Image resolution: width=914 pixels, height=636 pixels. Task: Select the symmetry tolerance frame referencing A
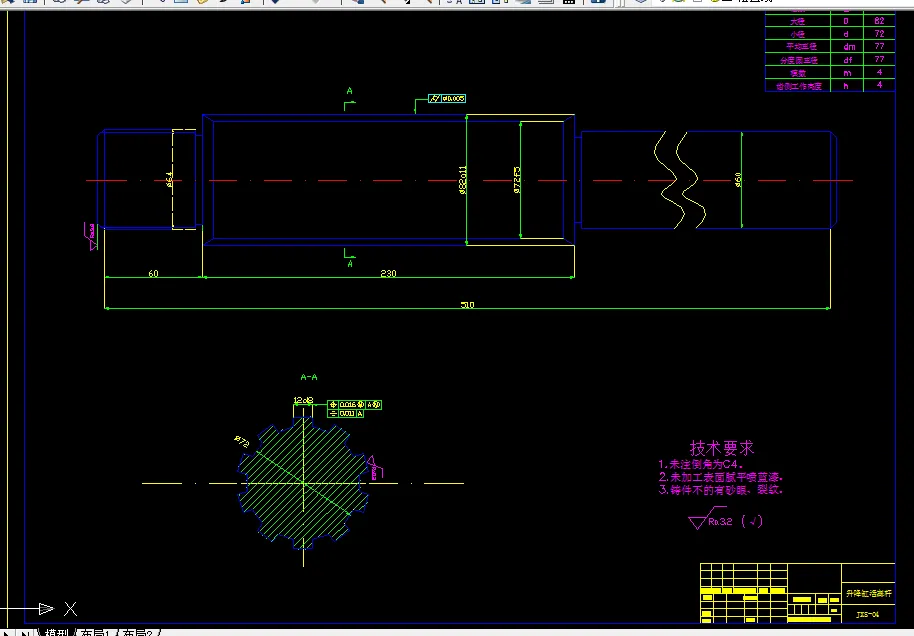point(346,413)
